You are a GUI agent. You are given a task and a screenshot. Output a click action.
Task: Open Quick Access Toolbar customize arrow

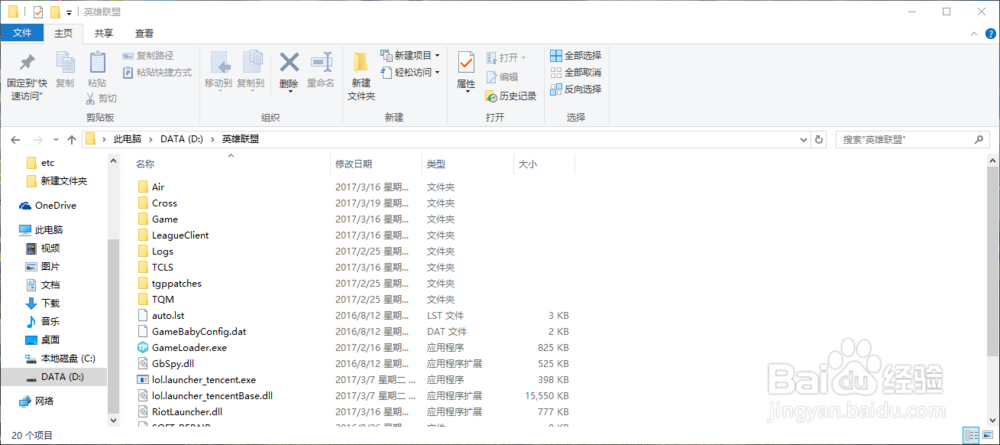click(69, 12)
